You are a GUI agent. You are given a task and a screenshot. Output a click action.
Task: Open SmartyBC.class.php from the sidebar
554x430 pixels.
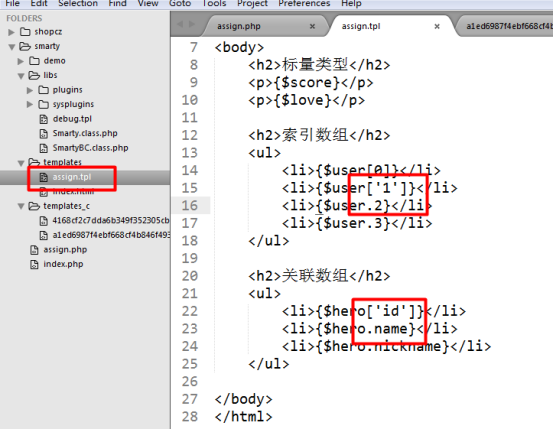coord(90,148)
